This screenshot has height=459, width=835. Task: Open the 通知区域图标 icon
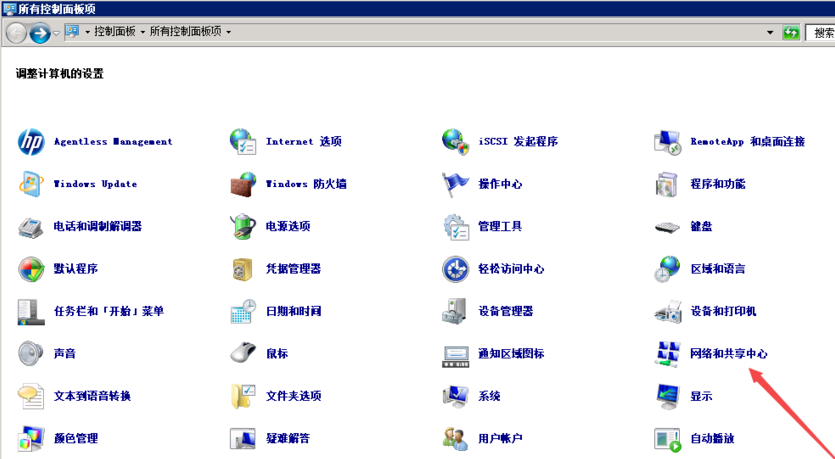coord(456,355)
